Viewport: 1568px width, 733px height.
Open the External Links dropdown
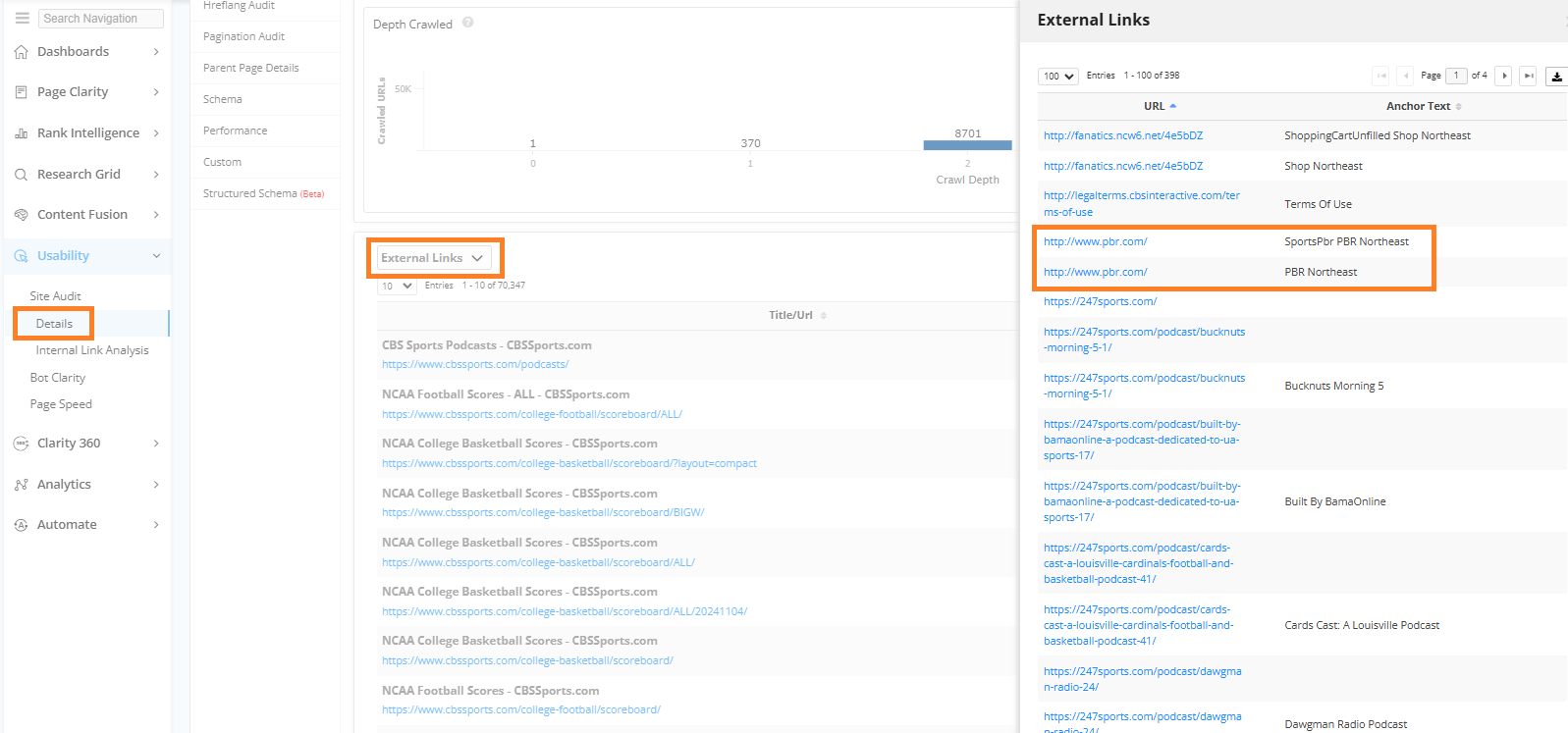pos(432,258)
